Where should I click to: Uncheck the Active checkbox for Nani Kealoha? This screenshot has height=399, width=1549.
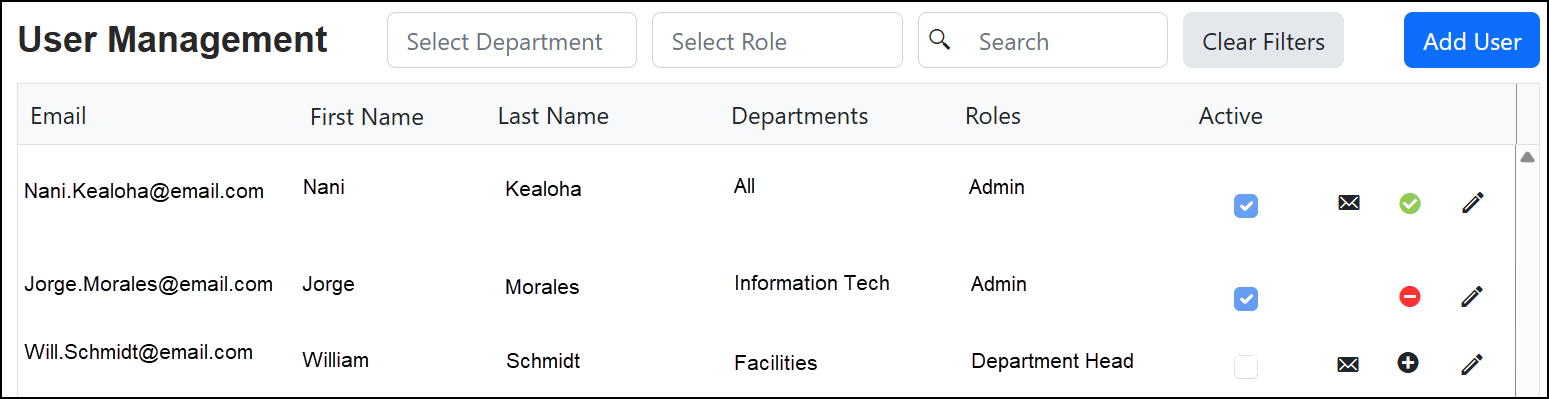(1246, 206)
